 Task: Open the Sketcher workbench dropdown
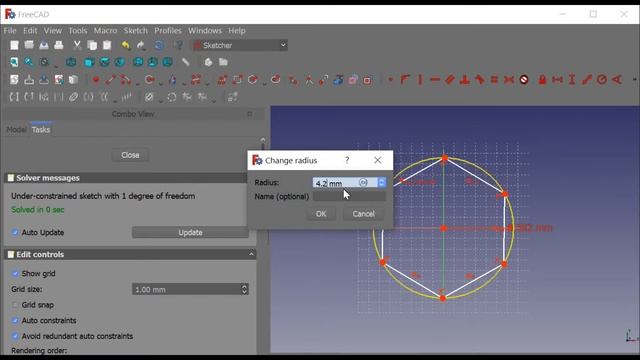240,45
